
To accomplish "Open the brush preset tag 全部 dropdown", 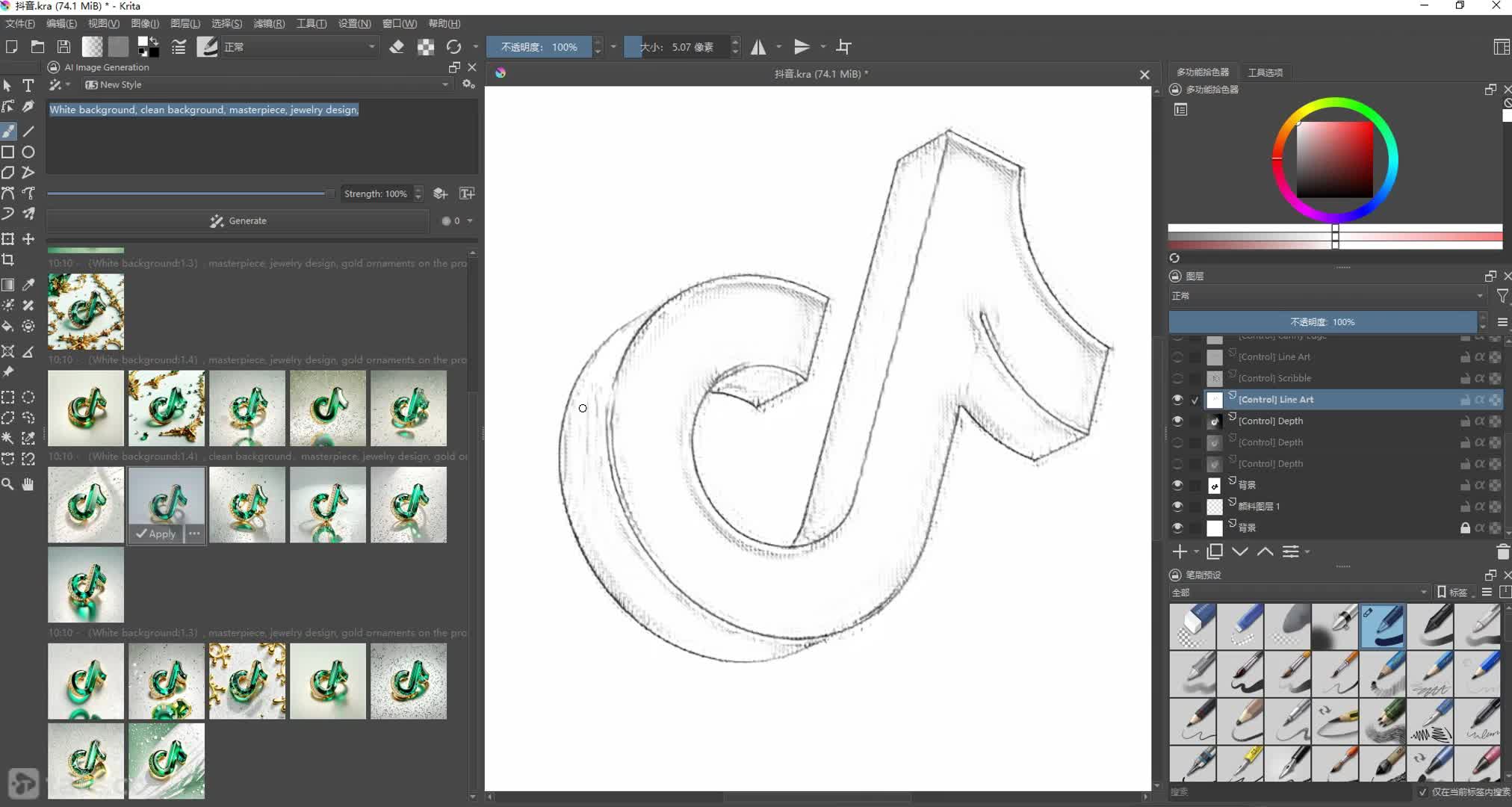I will point(1298,593).
